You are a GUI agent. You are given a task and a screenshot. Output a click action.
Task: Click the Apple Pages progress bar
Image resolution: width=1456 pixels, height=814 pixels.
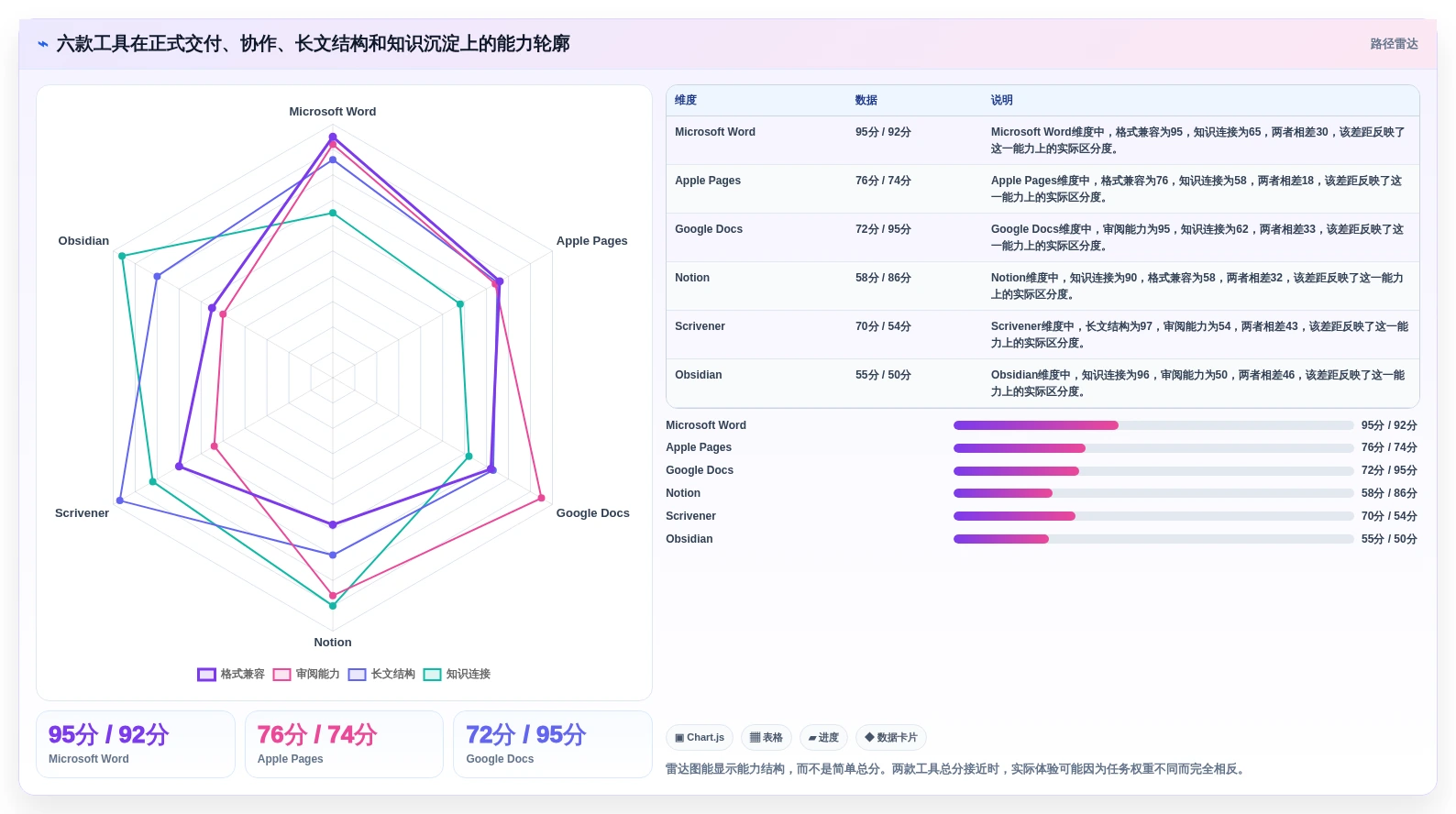[x=1153, y=448]
